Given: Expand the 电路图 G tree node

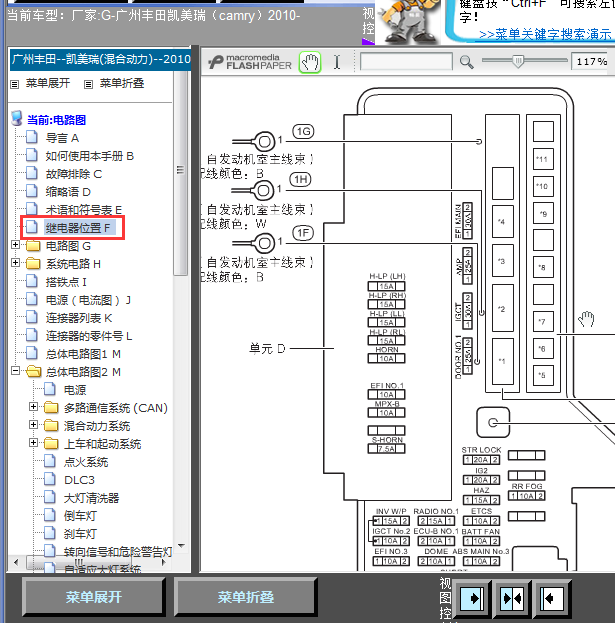Looking at the screenshot, I should pos(15,244).
